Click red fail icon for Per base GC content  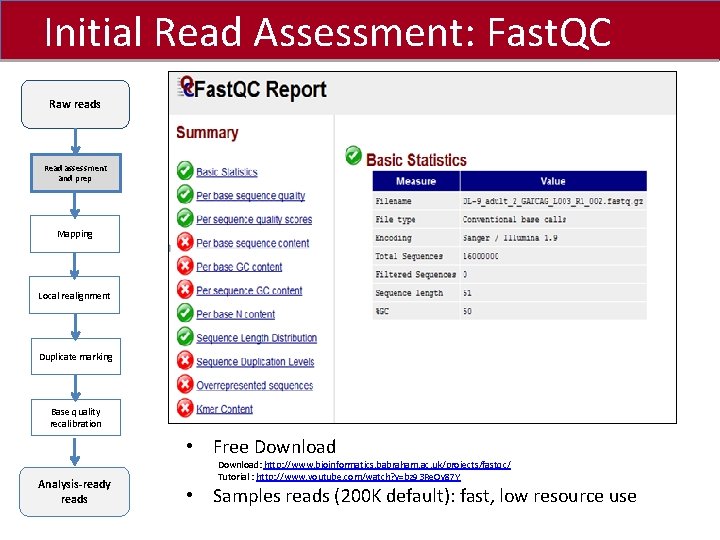pos(185,265)
